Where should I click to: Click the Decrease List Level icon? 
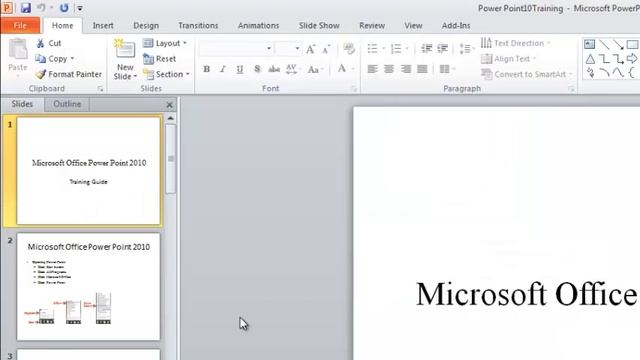(x=427, y=49)
